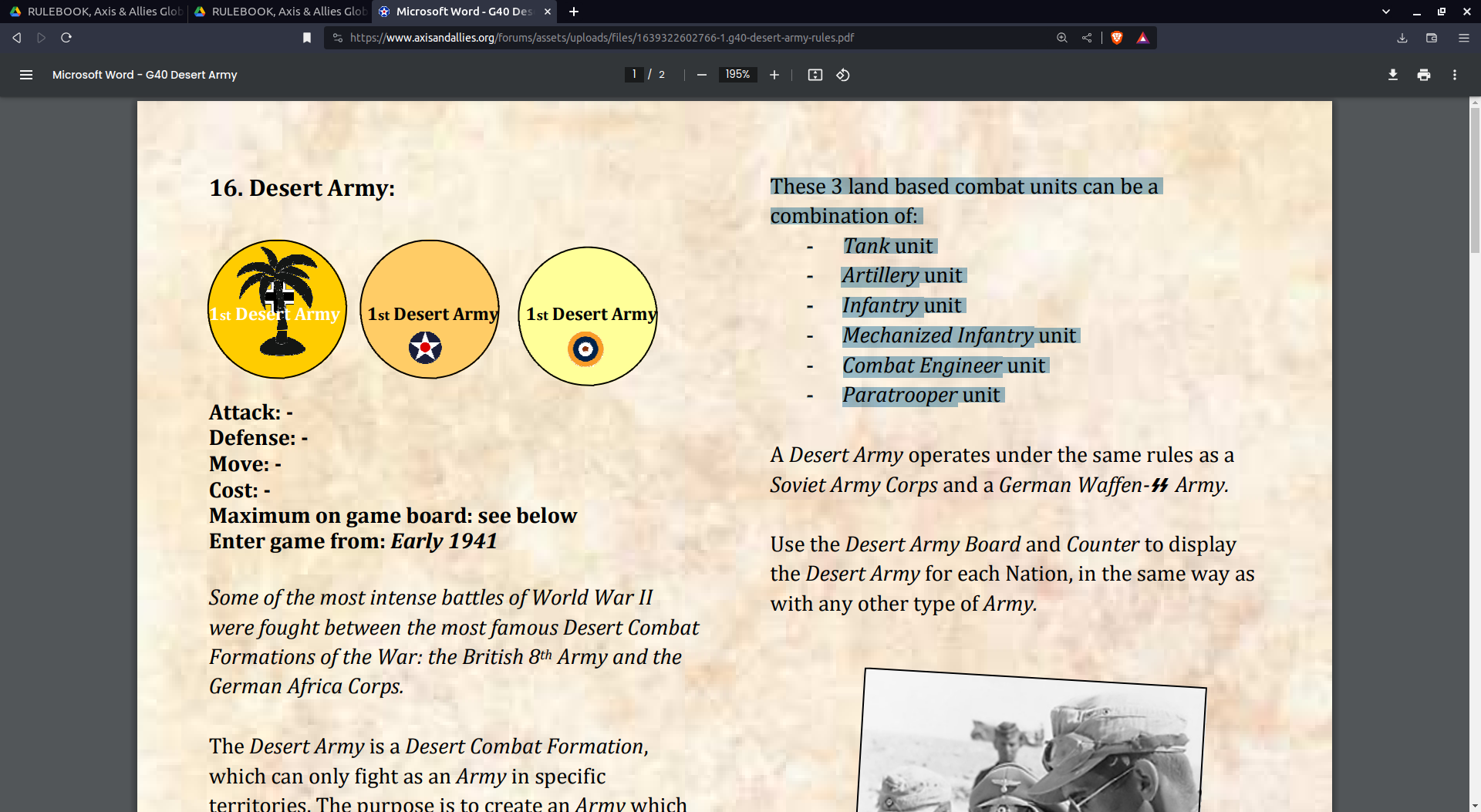
Task: Click the address bar URL
Action: click(602, 38)
